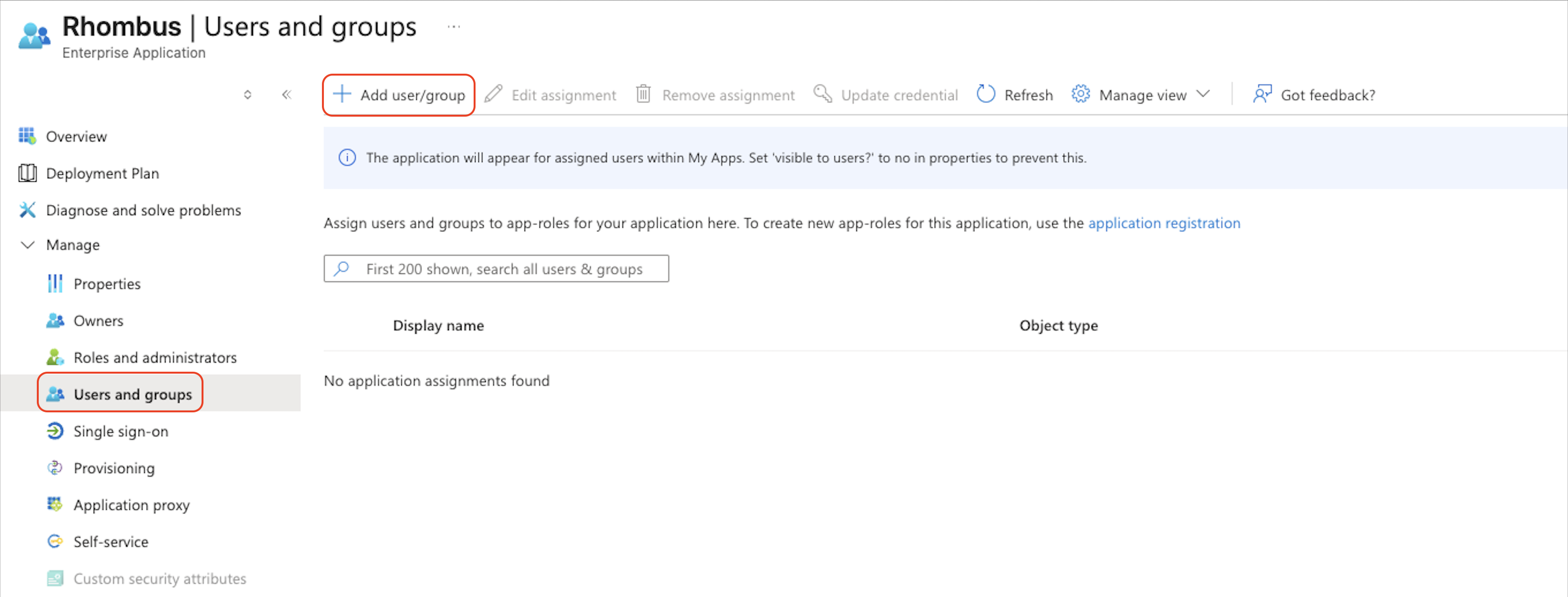The image size is (1568, 597).
Task: Click the Deployment Plan book icon
Action: 28,173
